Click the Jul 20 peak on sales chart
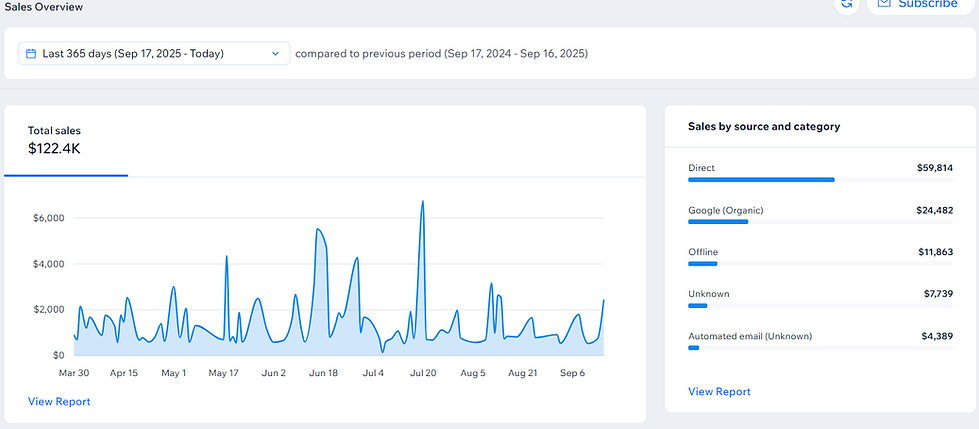 tap(423, 202)
